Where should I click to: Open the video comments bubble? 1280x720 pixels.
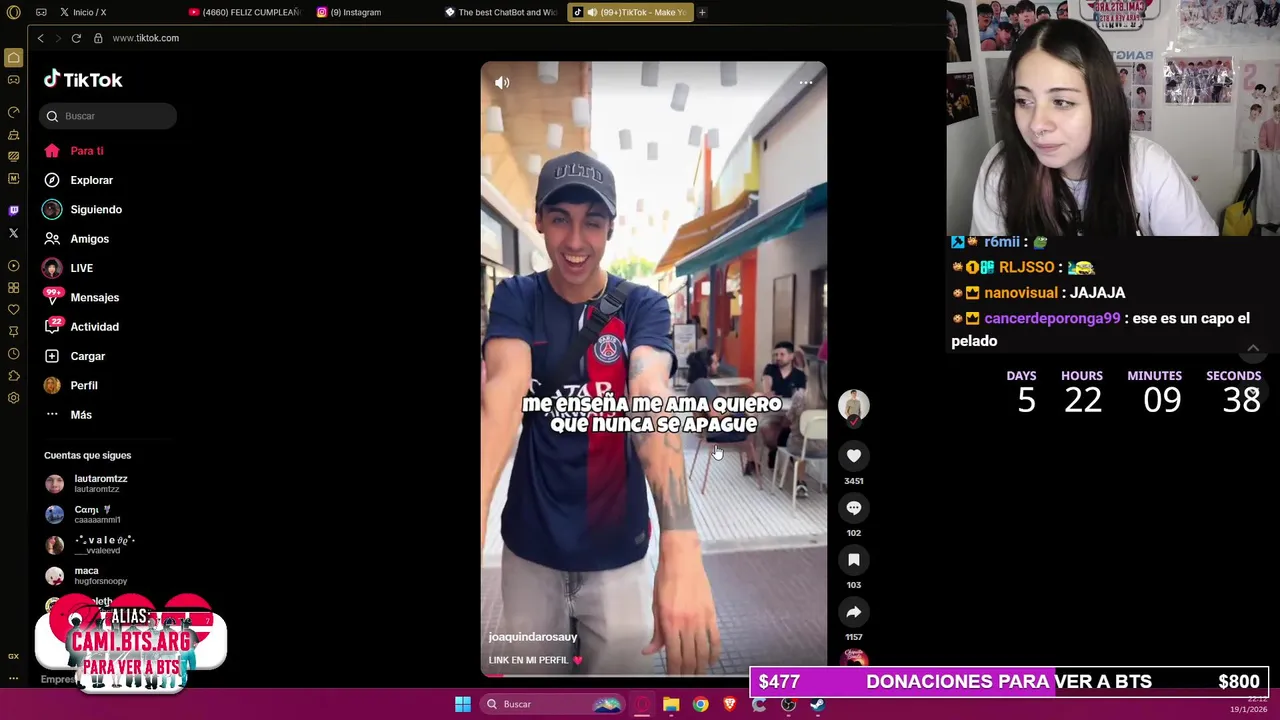[x=854, y=508]
